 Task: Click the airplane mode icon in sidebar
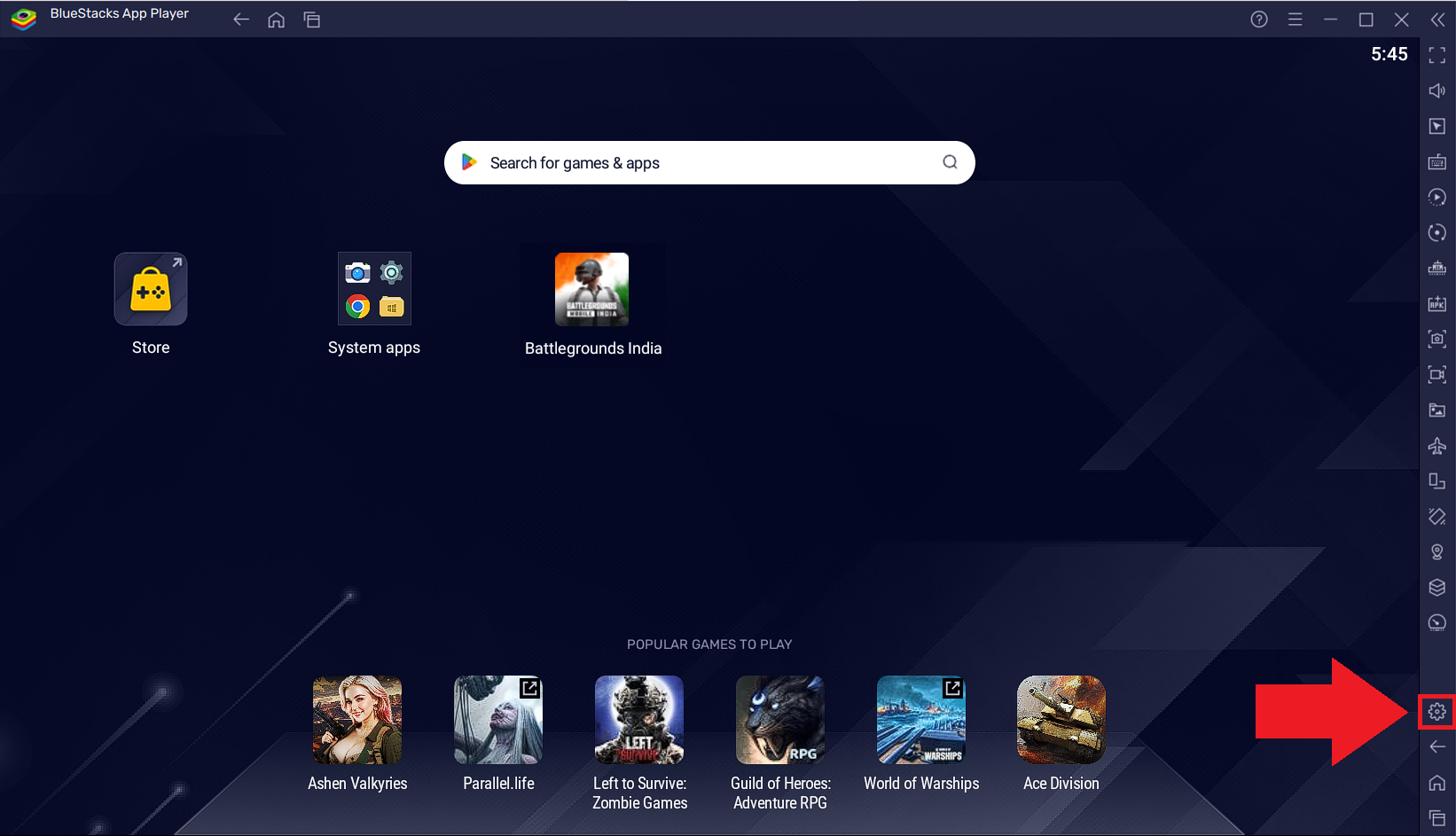coord(1437,445)
